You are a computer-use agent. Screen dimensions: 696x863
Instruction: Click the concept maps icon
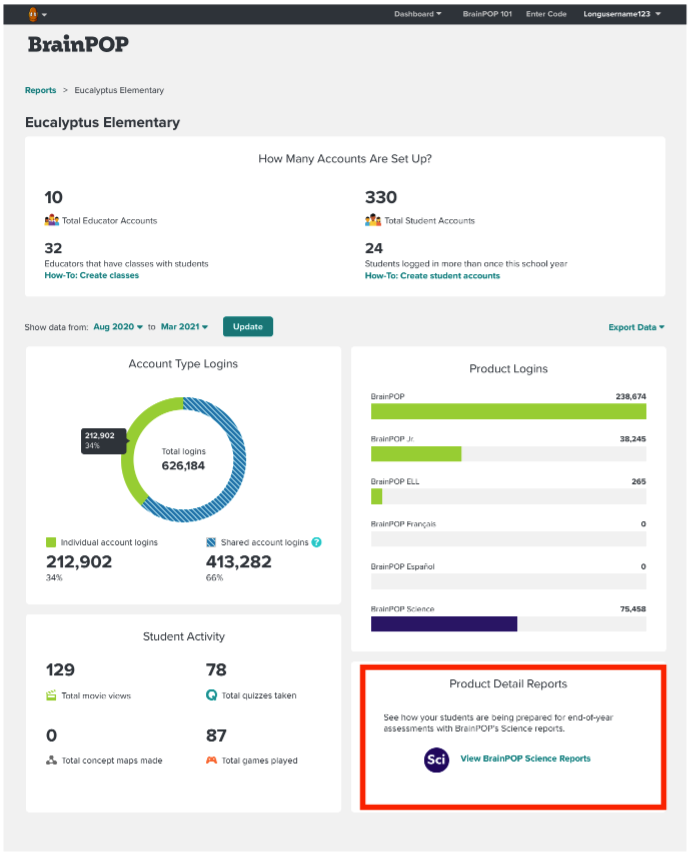click(x=51, y=761)
